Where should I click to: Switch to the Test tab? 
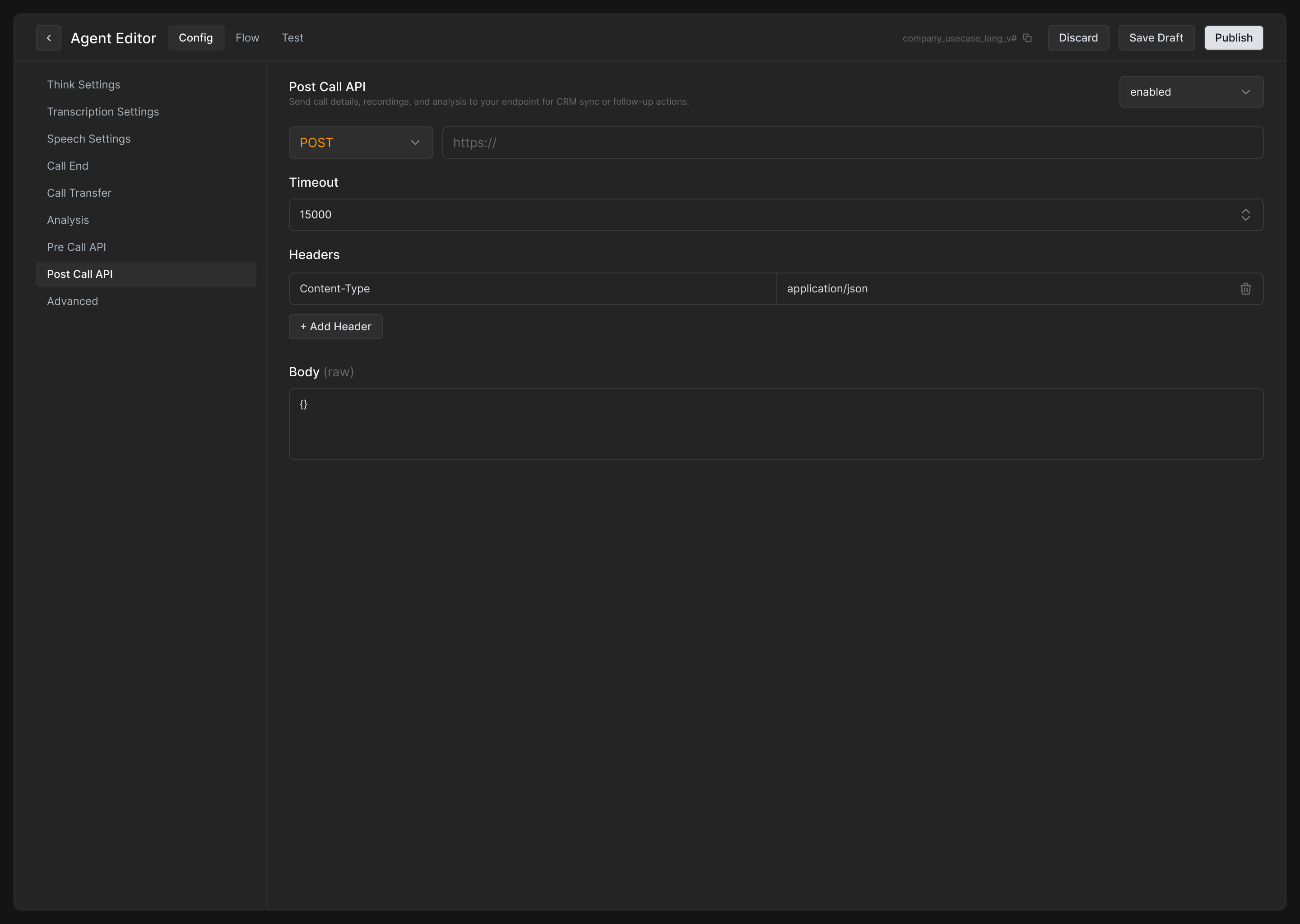coord(292,37)
